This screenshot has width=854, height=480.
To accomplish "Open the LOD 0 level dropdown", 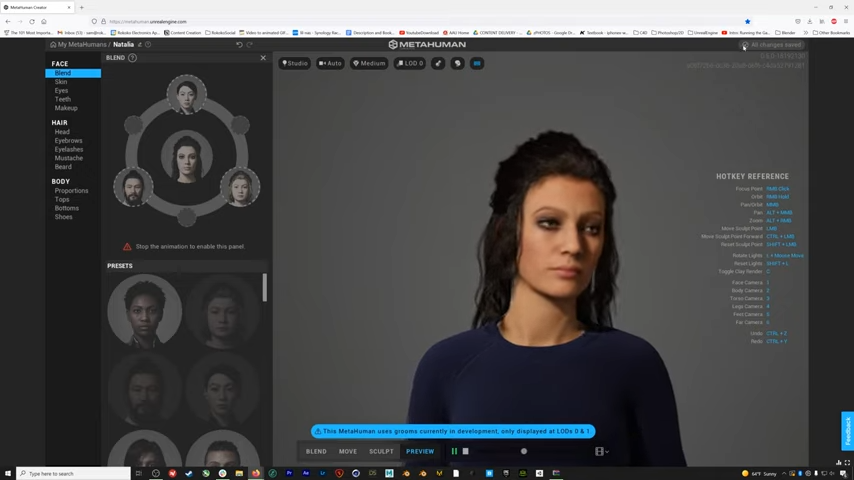I will click(410, 63).
